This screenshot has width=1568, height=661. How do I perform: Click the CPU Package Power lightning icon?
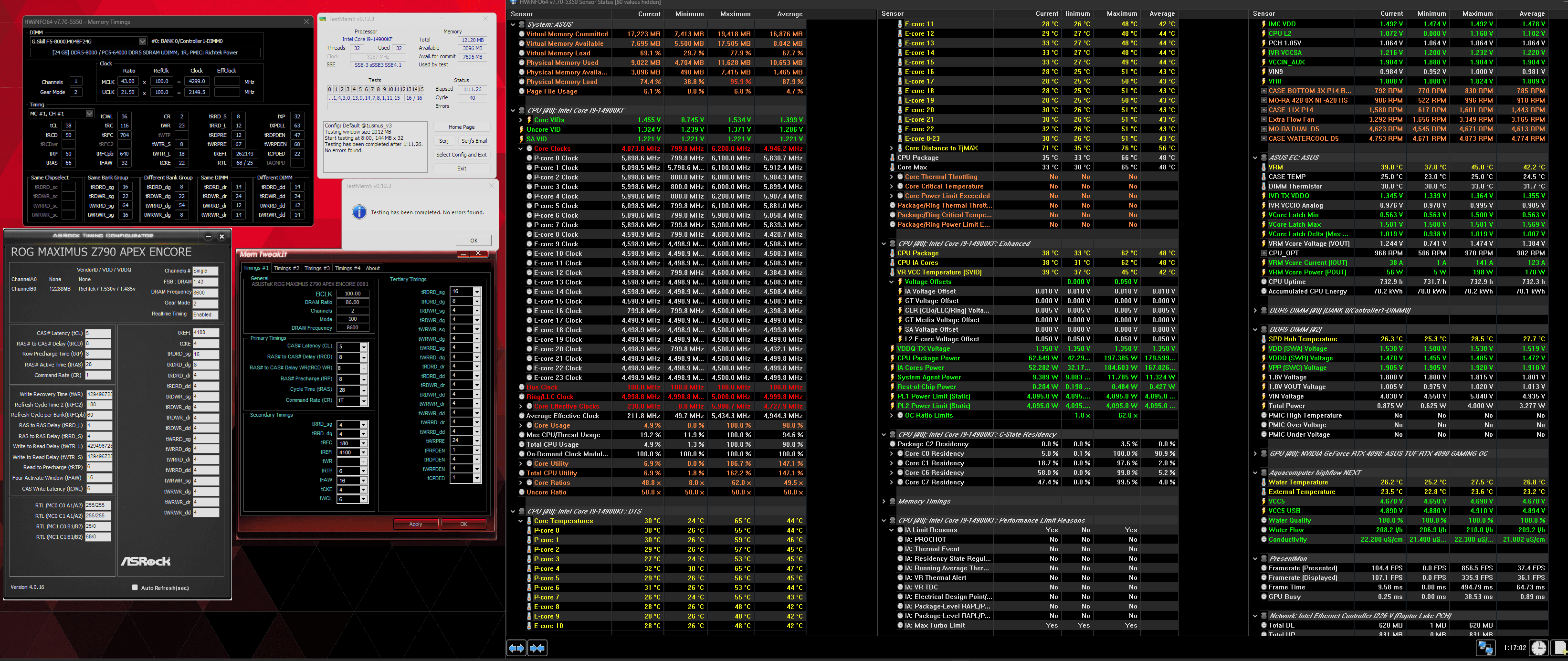click(x=892, y=358)
